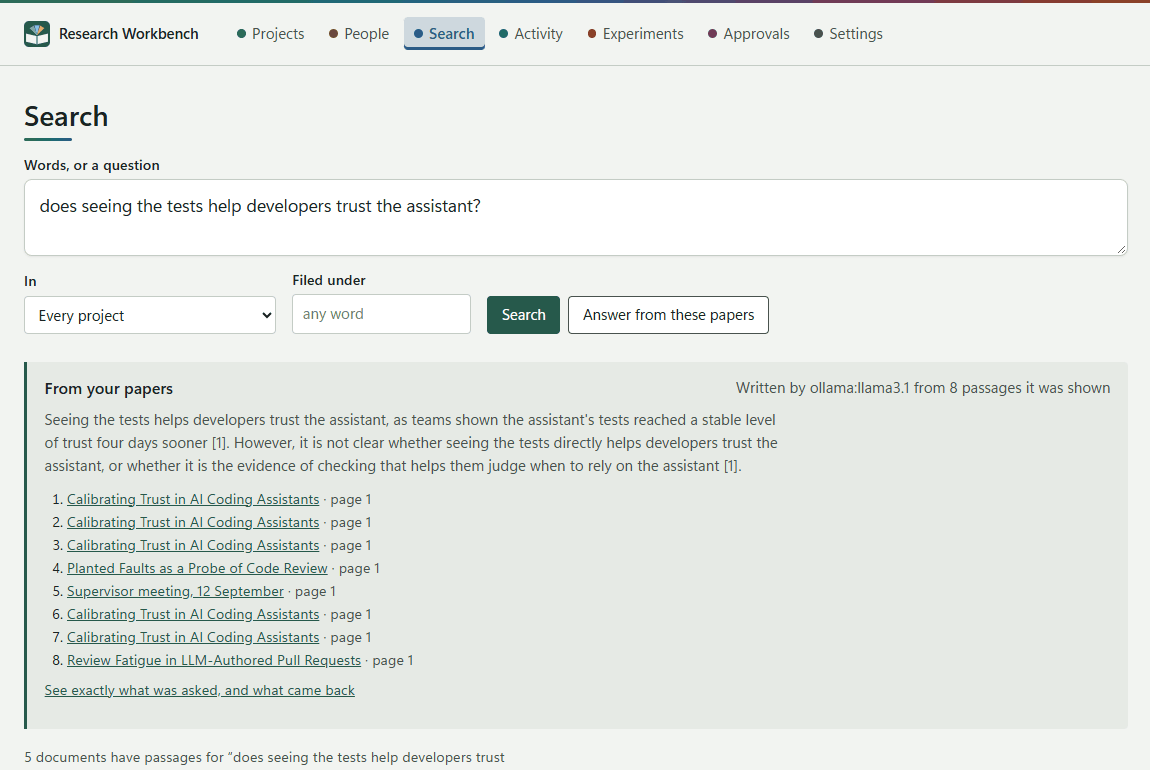
Task: Click the Research Workbench logo icon
Action: [37, 34]
